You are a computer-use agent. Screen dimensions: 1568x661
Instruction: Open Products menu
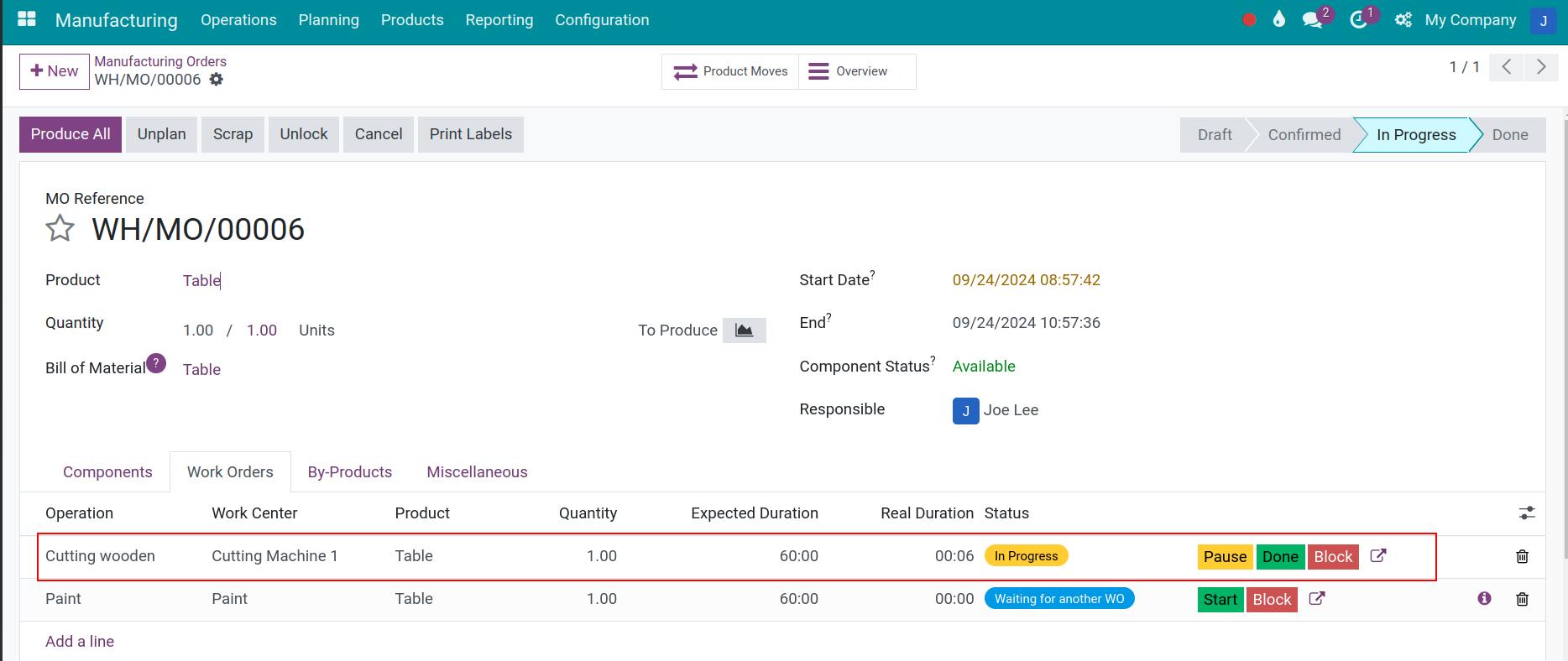pos(412,20)
